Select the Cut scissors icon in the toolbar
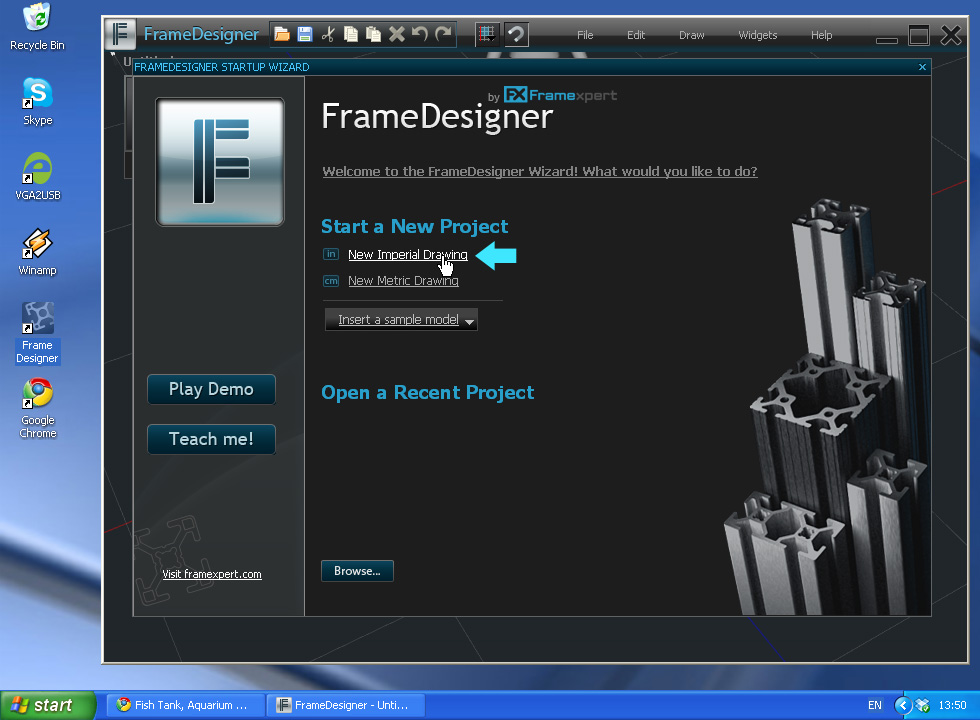980x720 pixels. [x=328, y=34]
